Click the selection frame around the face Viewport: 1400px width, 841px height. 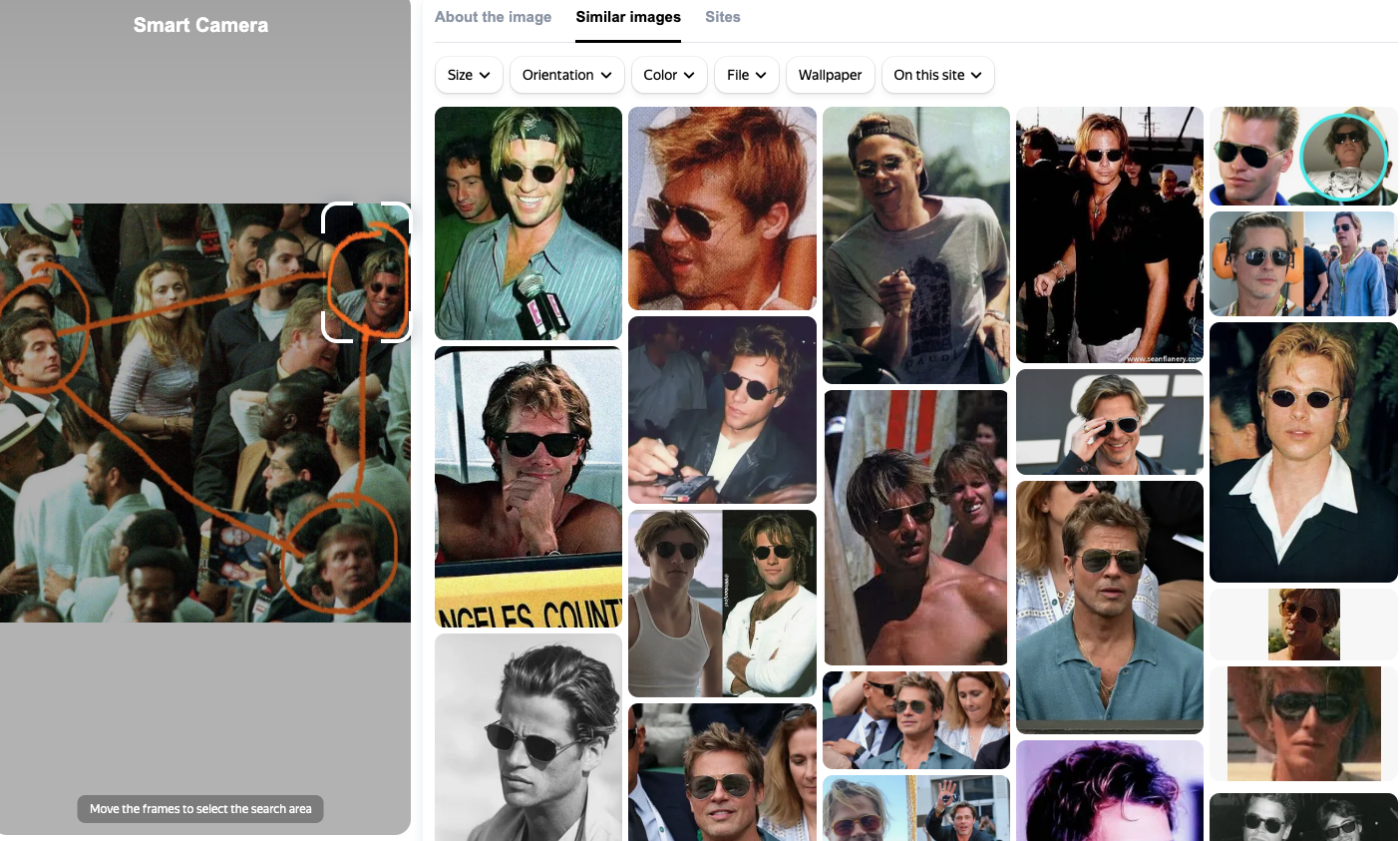click(x=366, y=272)
